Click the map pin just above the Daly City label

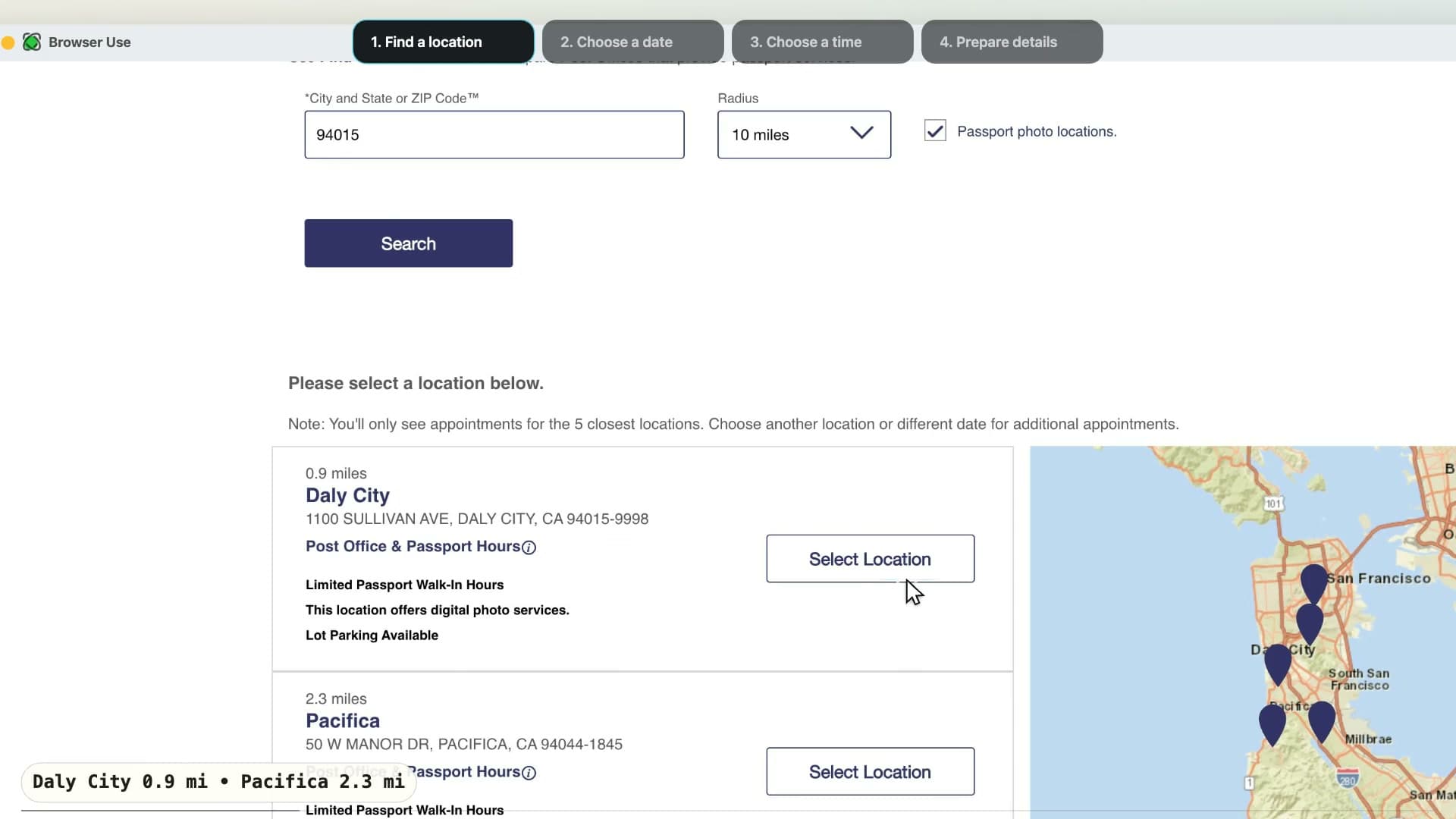[1310, 622]
